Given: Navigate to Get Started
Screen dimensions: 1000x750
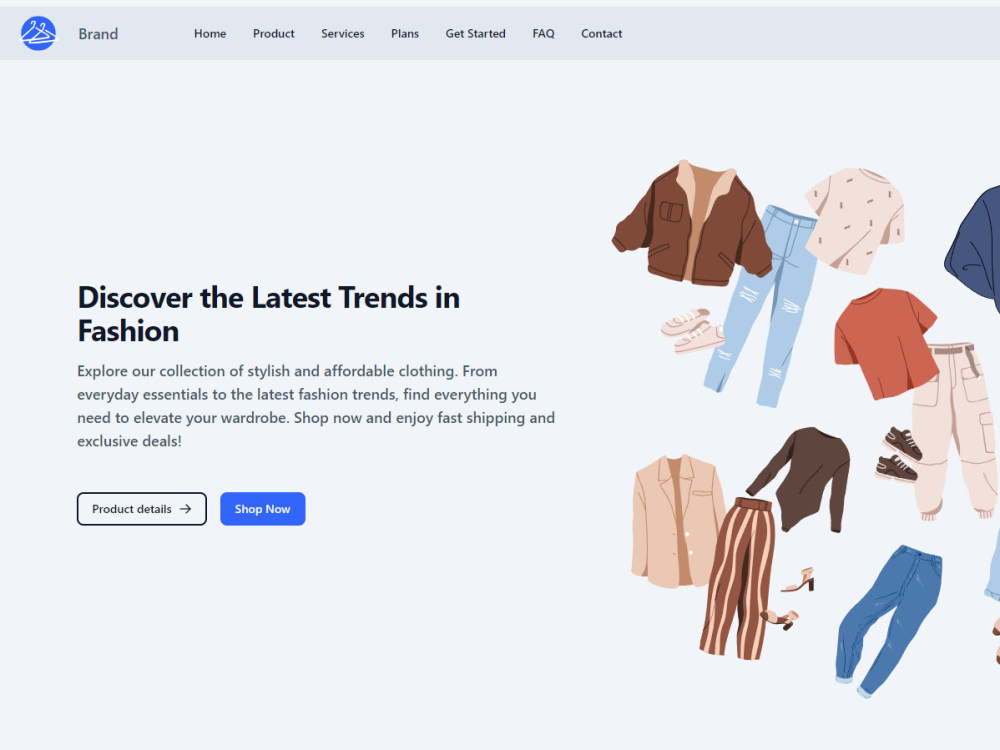Looking at the screenshot, I should point(475,34).
